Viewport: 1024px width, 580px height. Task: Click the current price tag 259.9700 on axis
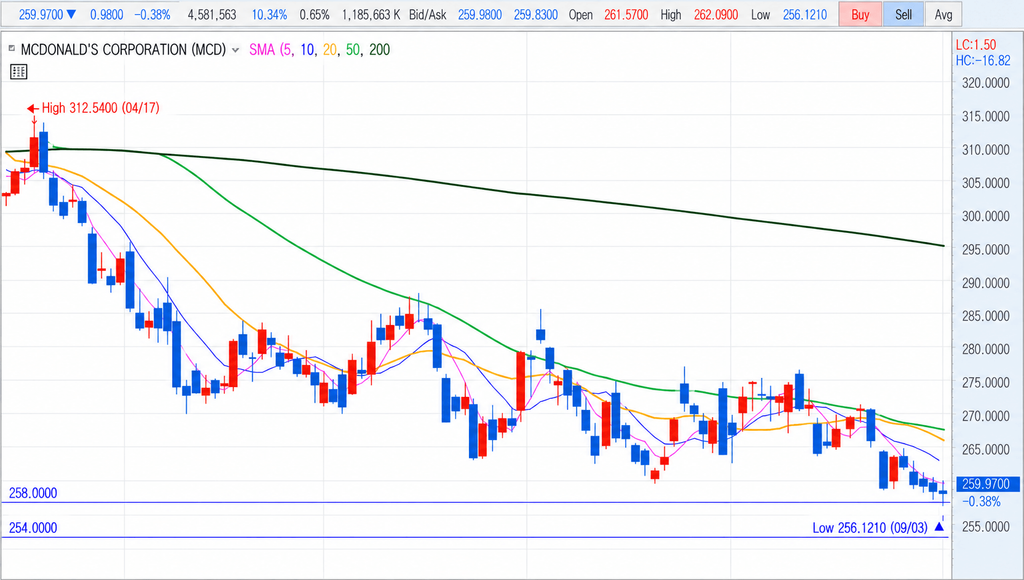pos(986,484)
